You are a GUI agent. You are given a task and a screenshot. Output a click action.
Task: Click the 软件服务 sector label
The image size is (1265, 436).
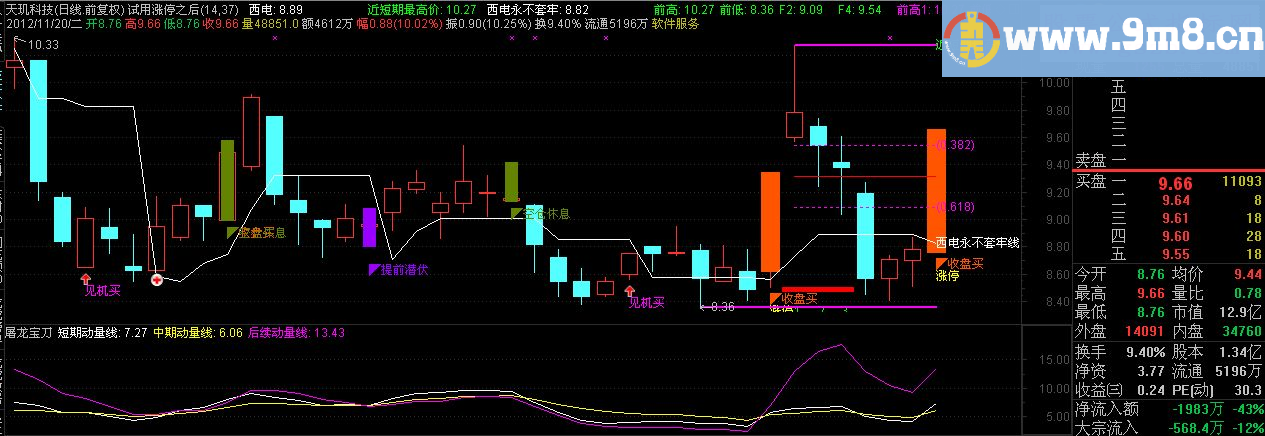pyautogui.click(x=675, y=22)
